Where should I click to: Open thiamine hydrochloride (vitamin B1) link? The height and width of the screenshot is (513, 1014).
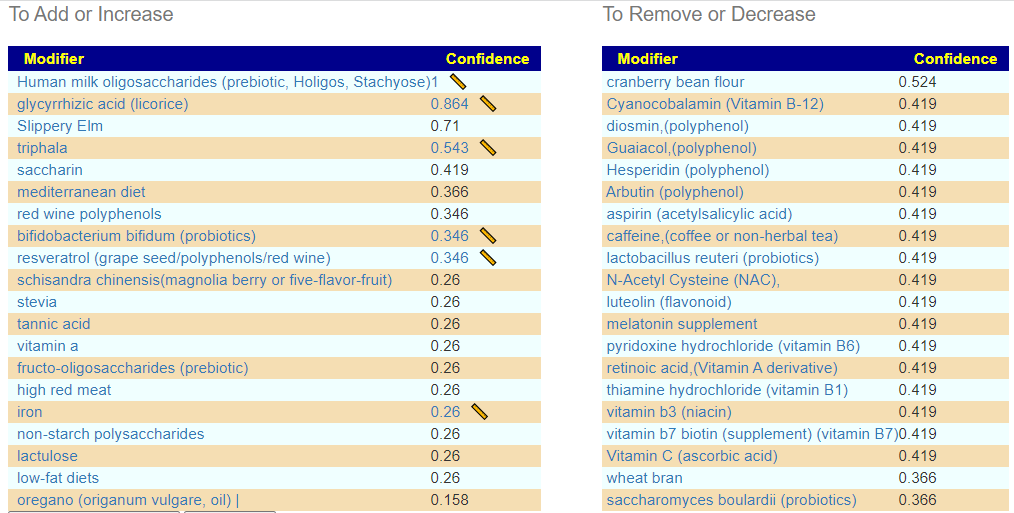tap(728, 390)
